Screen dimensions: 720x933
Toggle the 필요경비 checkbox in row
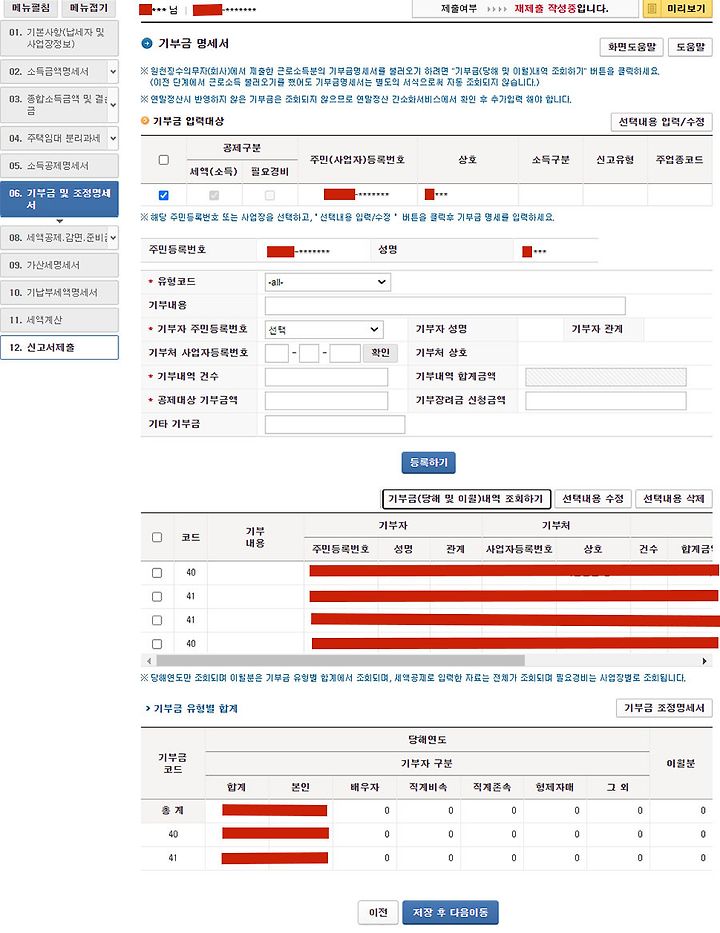tap(270, 195)
